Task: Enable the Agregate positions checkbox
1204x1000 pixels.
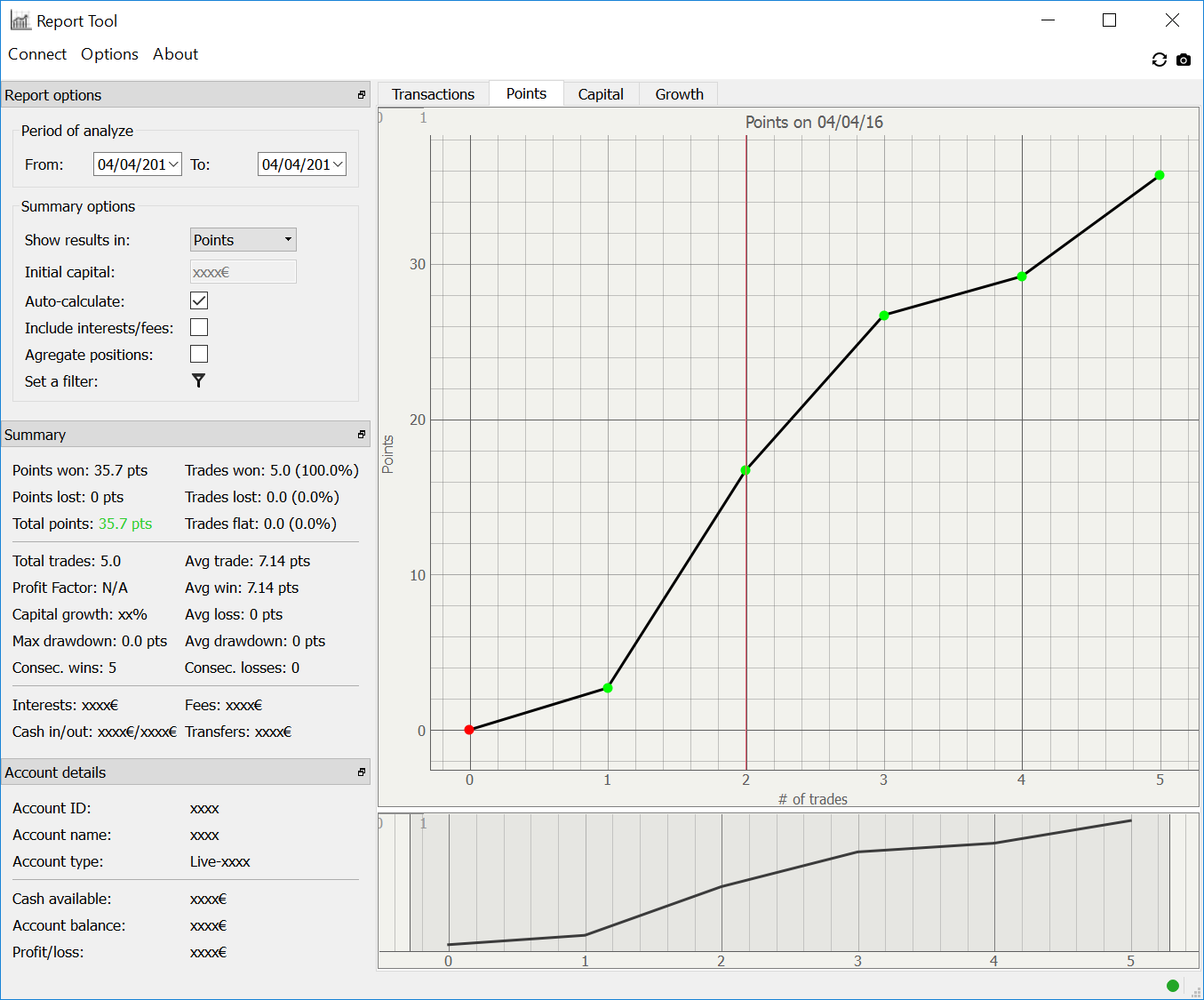Action: pos(199,355)
